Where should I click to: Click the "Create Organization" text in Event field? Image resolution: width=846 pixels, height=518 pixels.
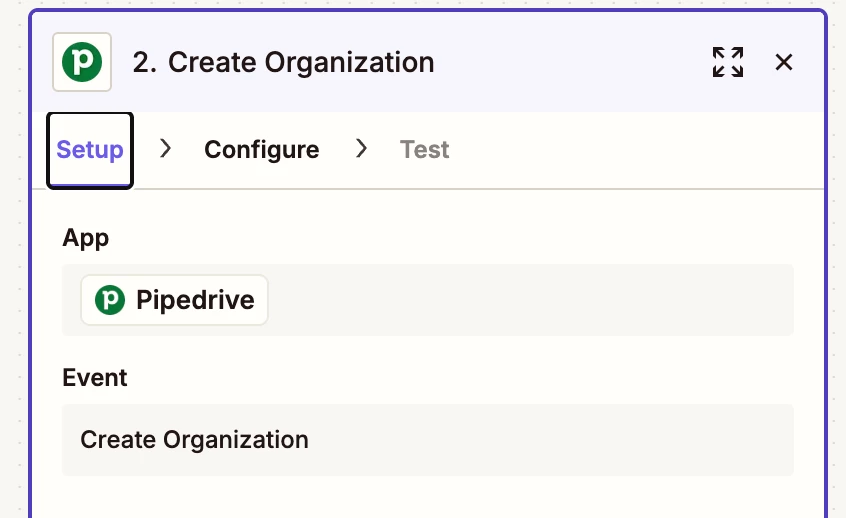194,440
